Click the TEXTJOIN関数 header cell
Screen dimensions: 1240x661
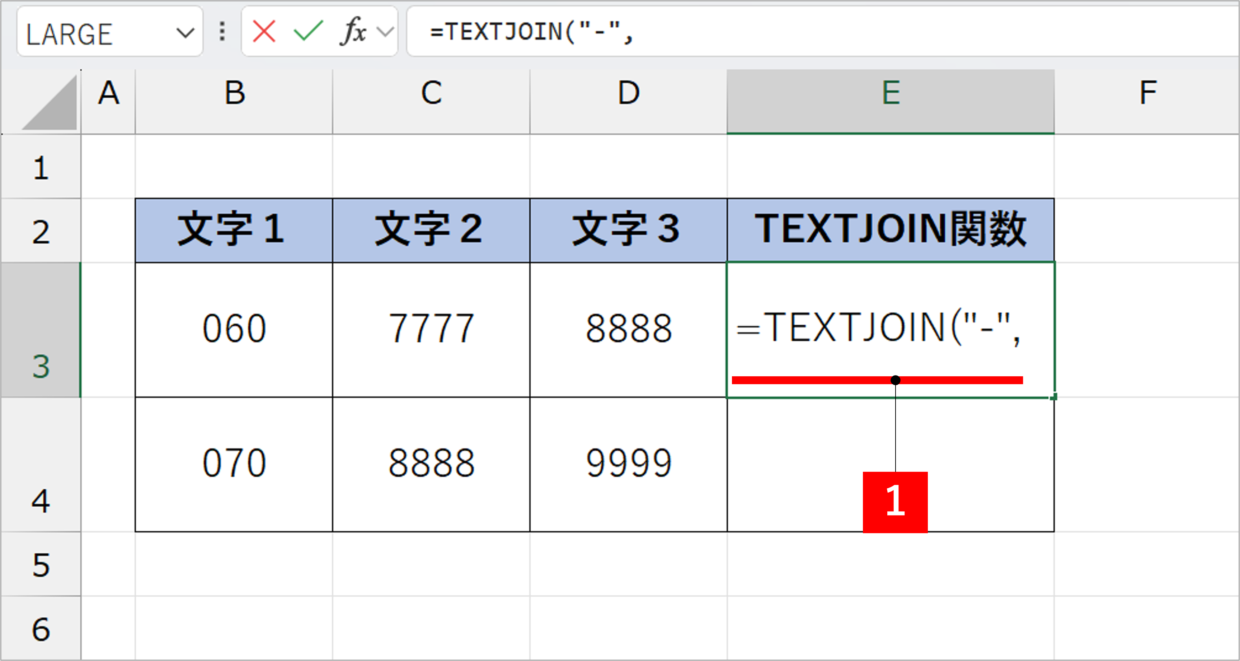(890, 230)
